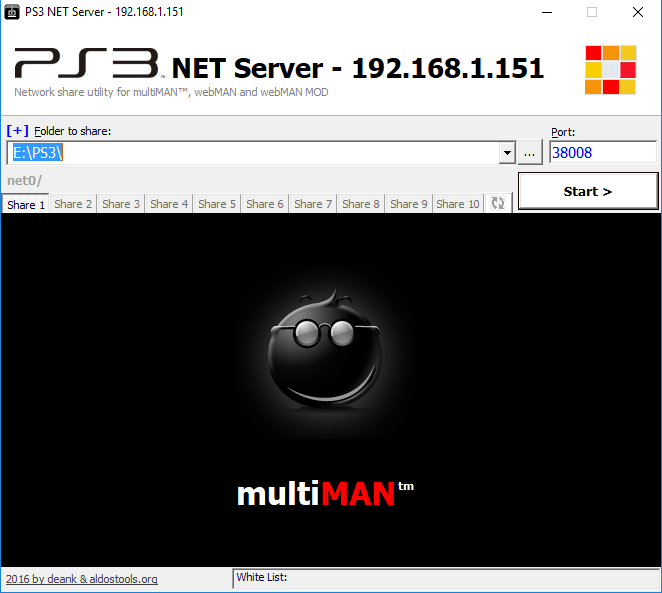This screenshot has width=662, height=593.
Task: Close the PS3 NET Server window
Action: pyautogui.click(x=638, y=12)
